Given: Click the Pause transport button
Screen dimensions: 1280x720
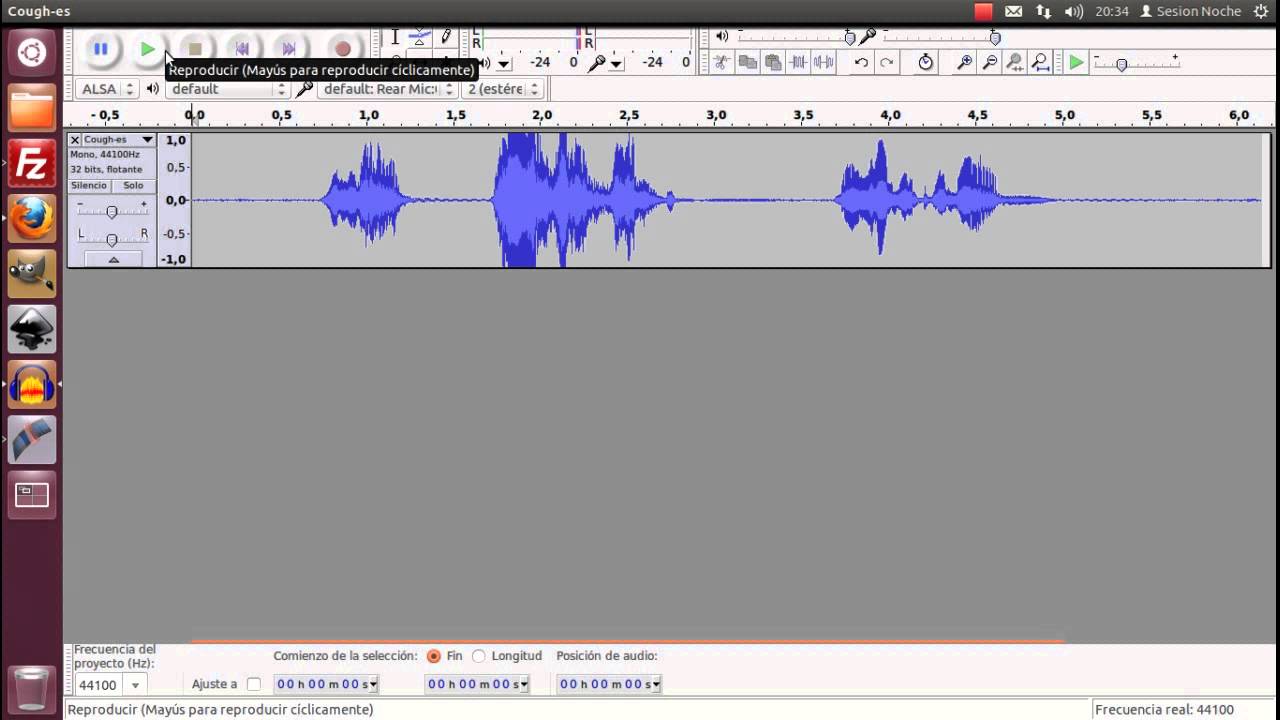Looking at the screenshot, I should 100,48.
